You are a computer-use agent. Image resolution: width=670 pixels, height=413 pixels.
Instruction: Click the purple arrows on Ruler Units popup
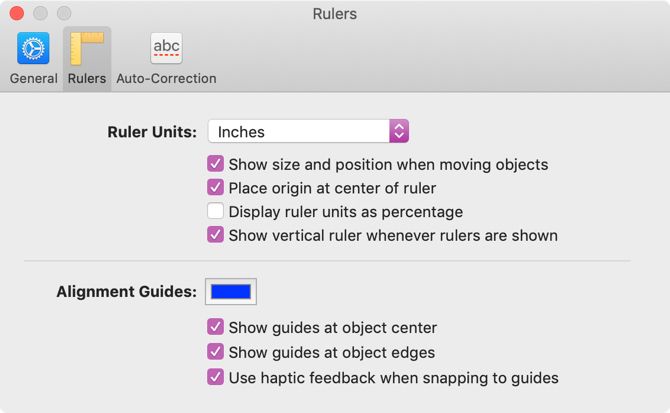(x=399, y=131)
